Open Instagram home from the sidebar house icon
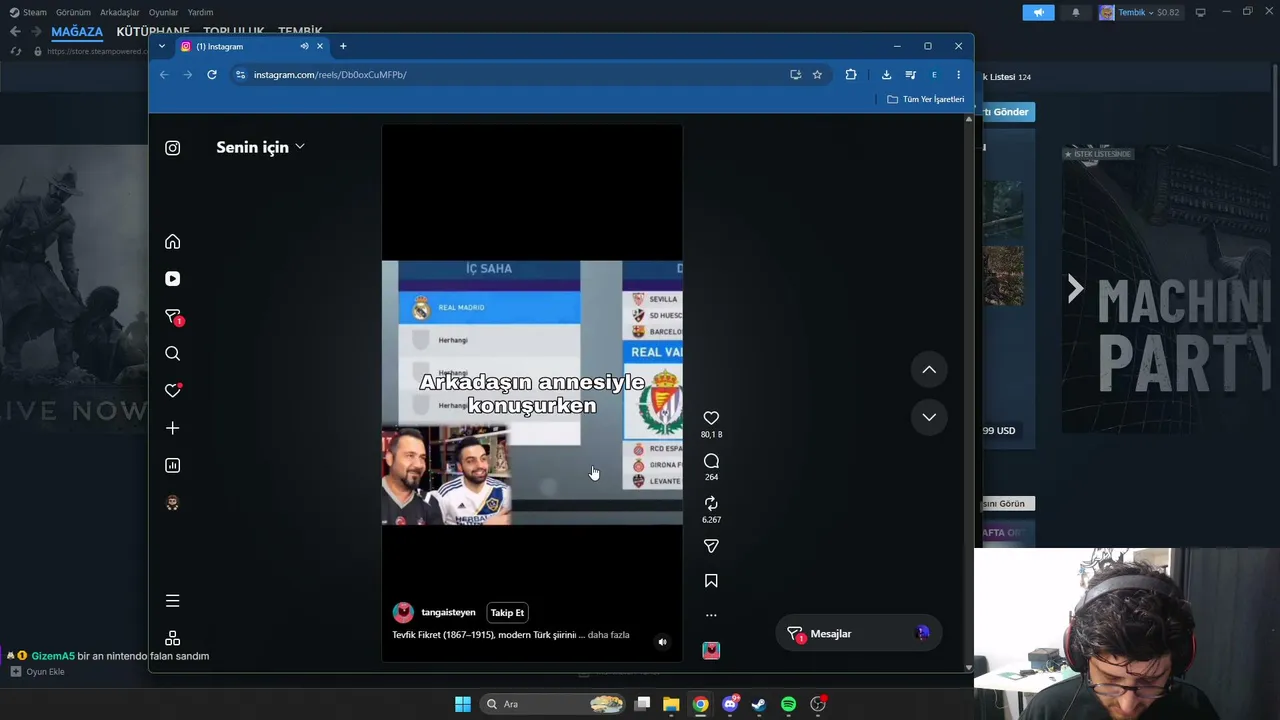Screen dimensions: 1280x720 pyautogui.click(x=172, y=242)
